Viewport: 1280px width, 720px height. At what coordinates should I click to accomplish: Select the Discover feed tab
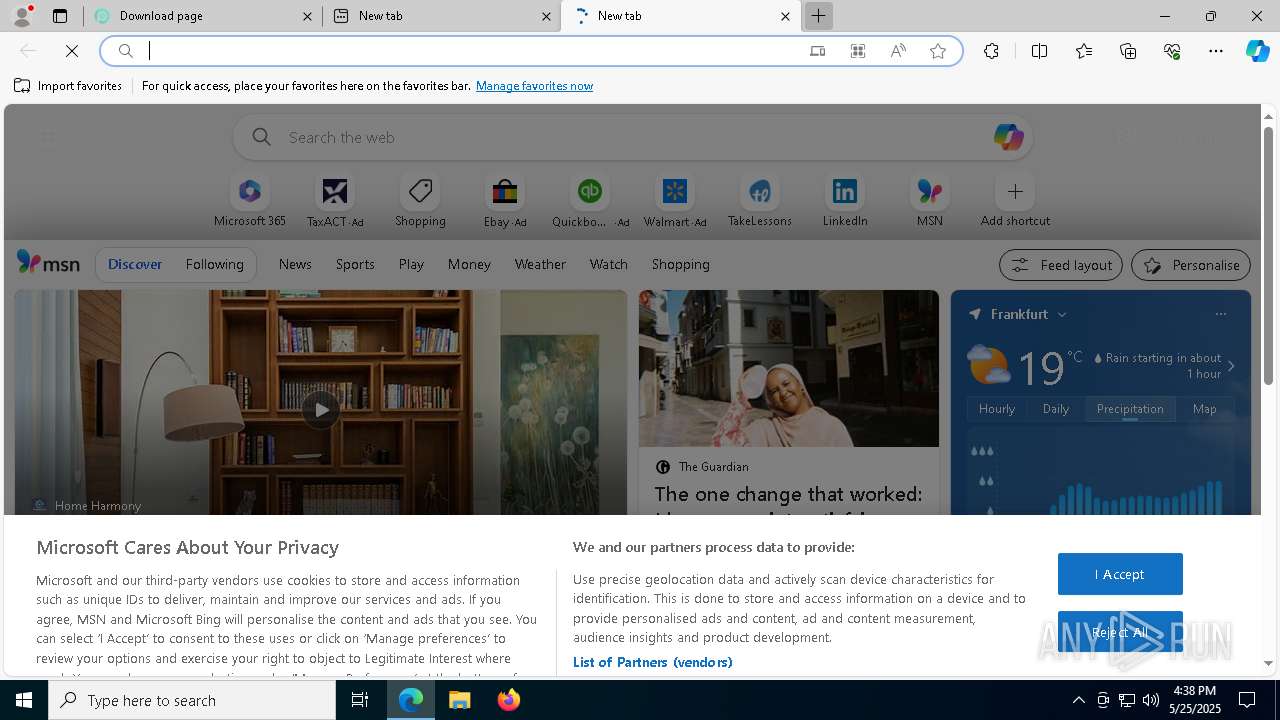pyautogui.click(x=135, y=264)
